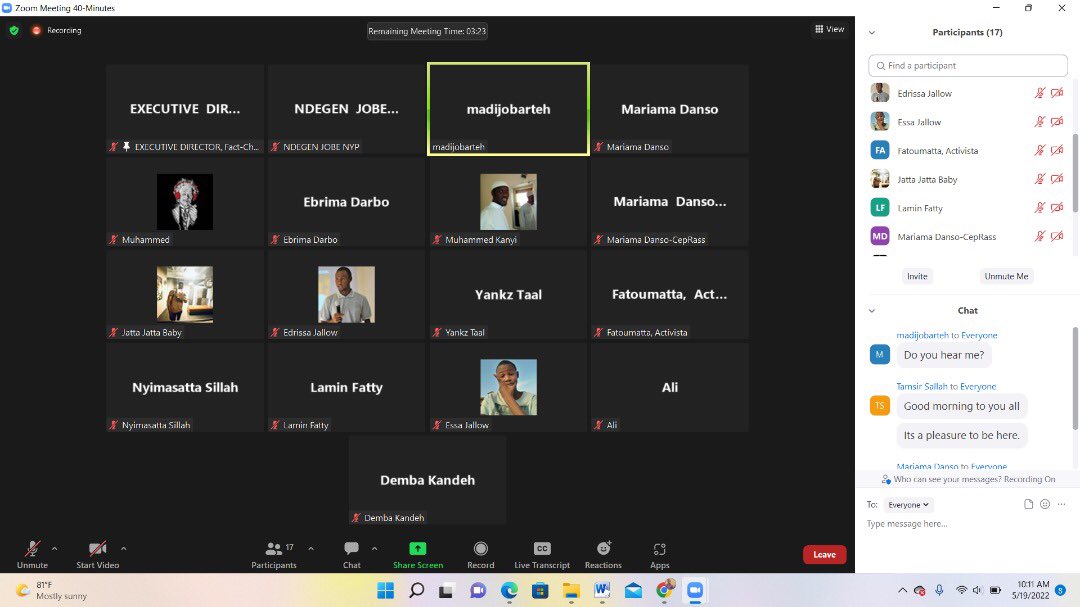Click madijobarteh sender name in chat

[922, 336]
